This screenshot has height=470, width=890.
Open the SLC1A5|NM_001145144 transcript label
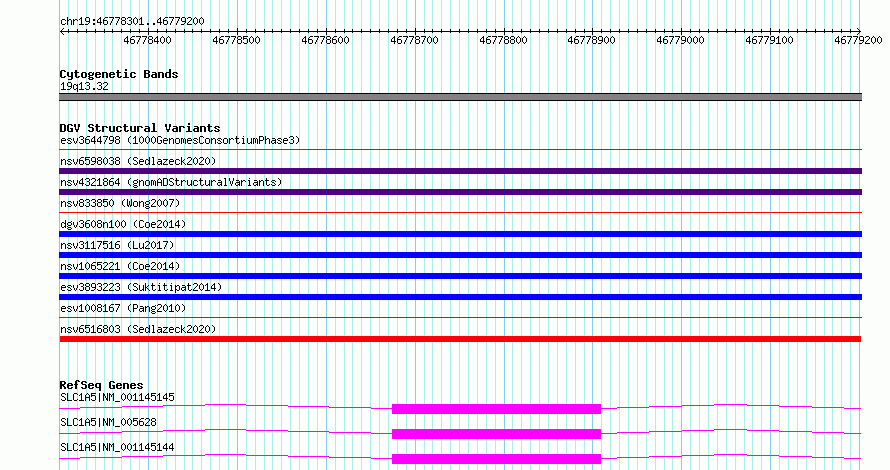click(117, 447)
